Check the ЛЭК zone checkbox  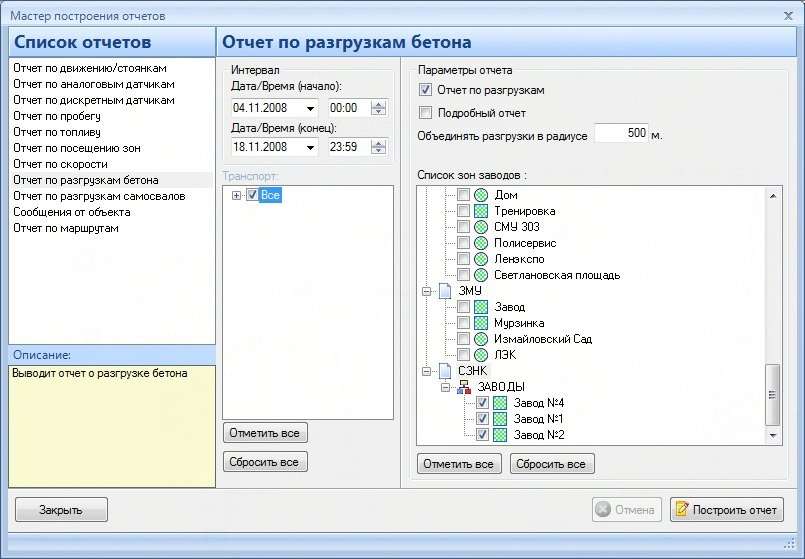coord(463,355)
